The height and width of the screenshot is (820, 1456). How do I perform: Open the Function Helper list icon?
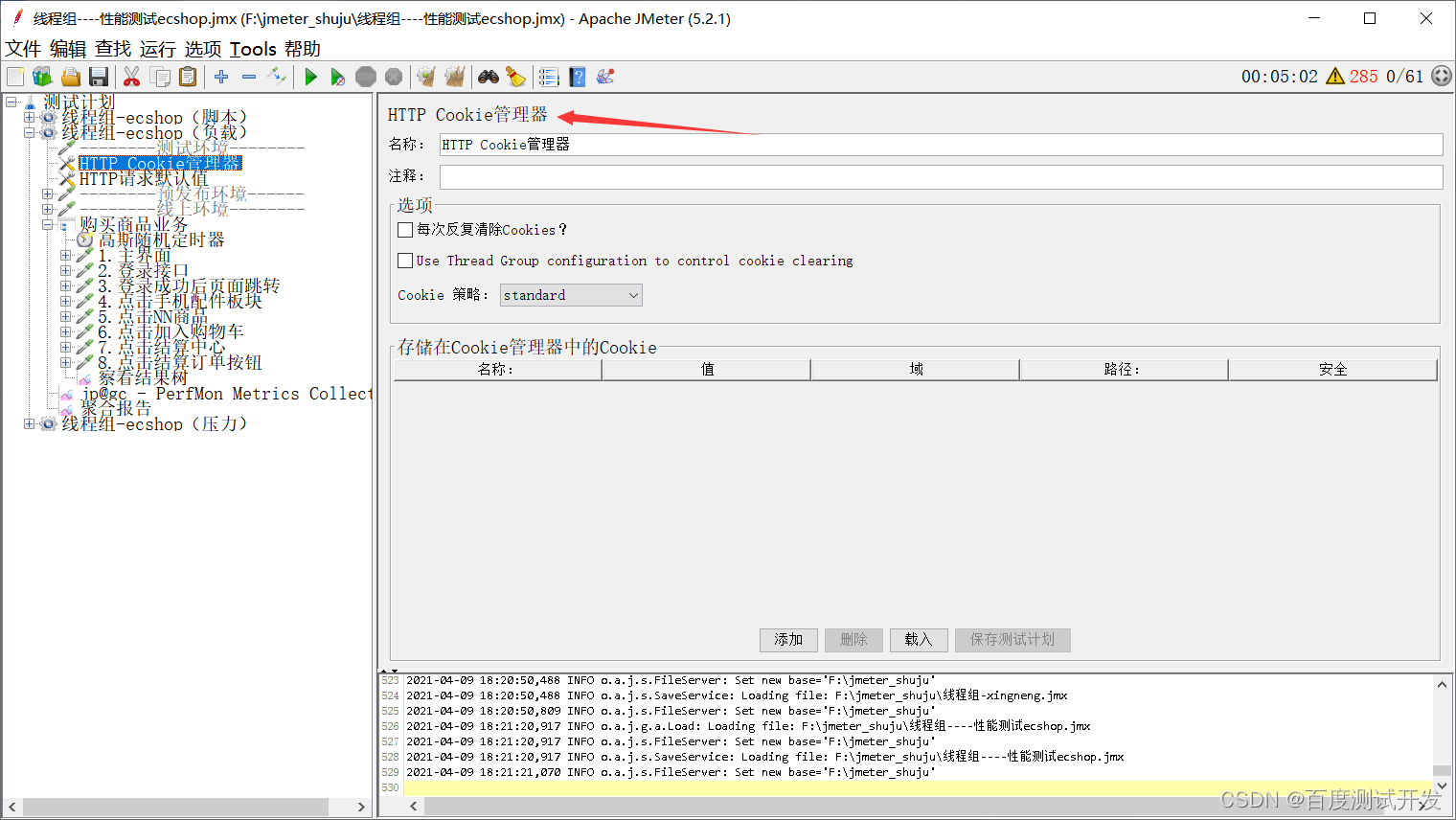tap(549, 77)
